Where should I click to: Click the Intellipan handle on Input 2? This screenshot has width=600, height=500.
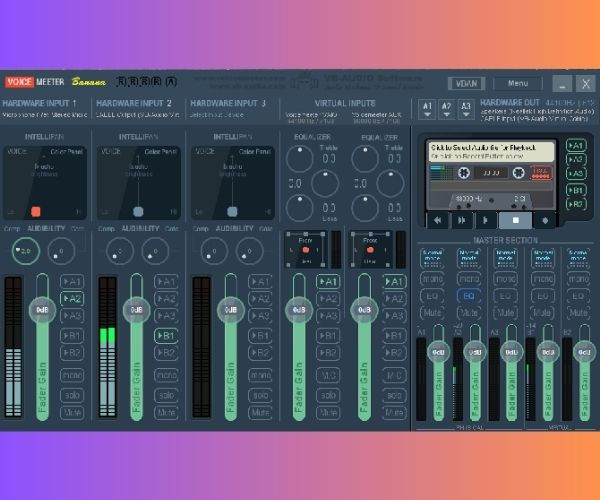138,212
